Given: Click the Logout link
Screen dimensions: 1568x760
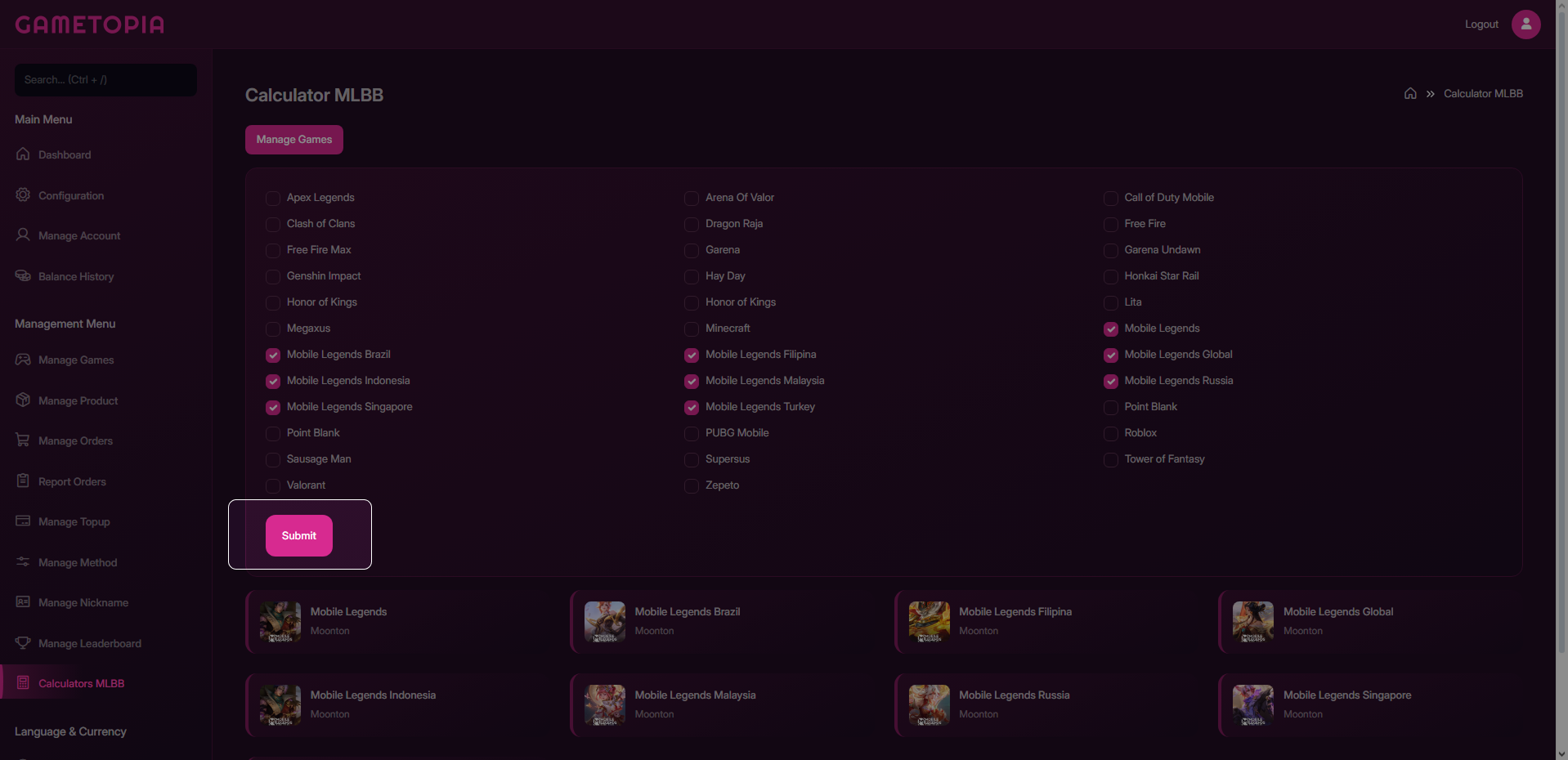Looking at the screenshot, I should 1481,24.
